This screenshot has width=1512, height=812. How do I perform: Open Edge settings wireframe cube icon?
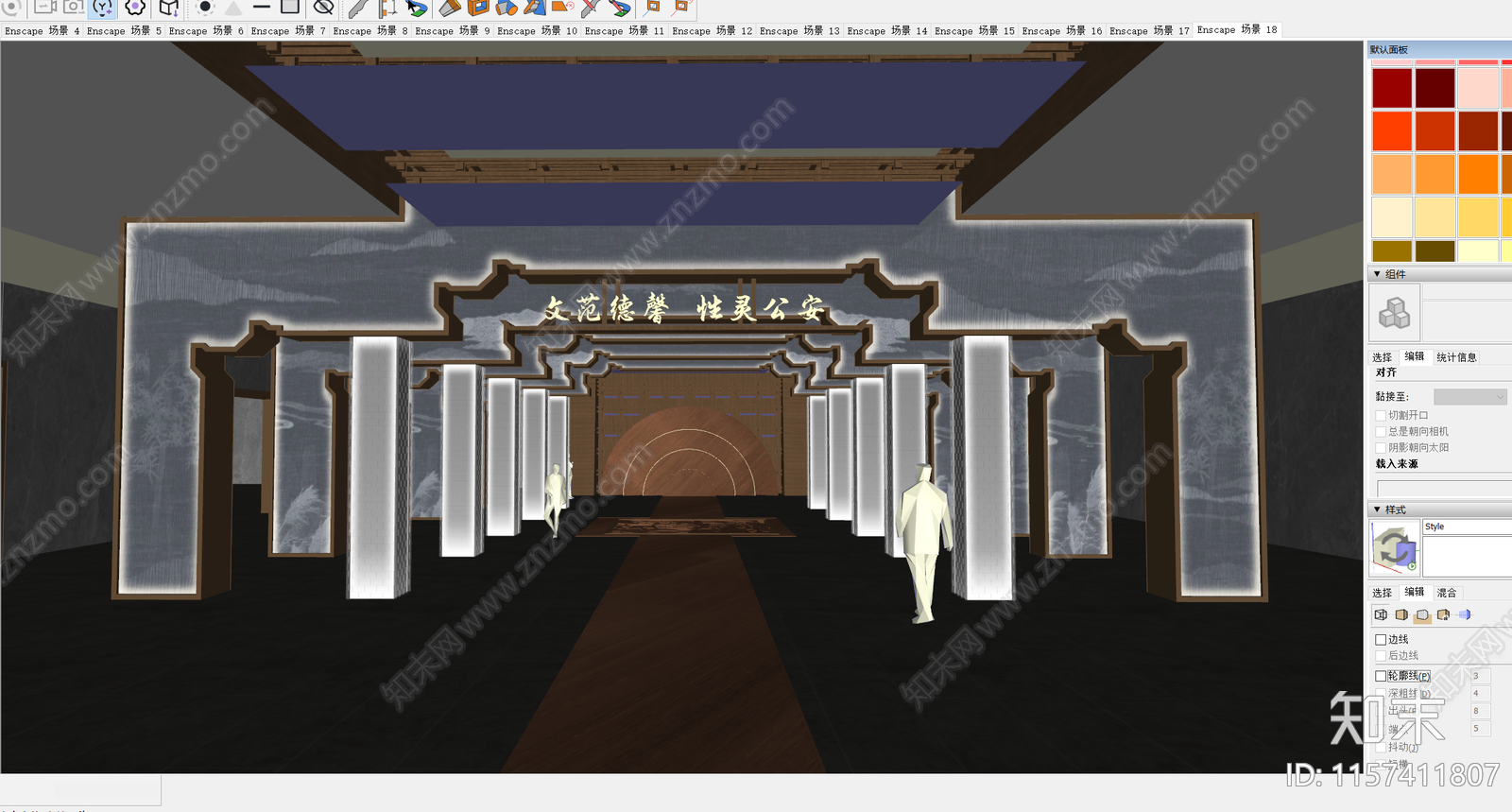[1381, 614]
